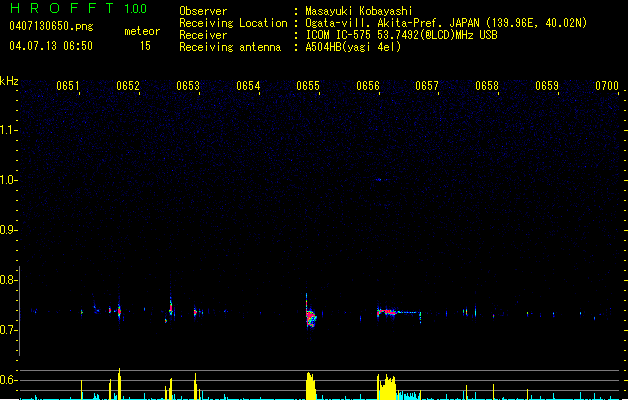Click the 0657 time axis marker
This screenshot has width=629, height=400.
pos(427,86)
